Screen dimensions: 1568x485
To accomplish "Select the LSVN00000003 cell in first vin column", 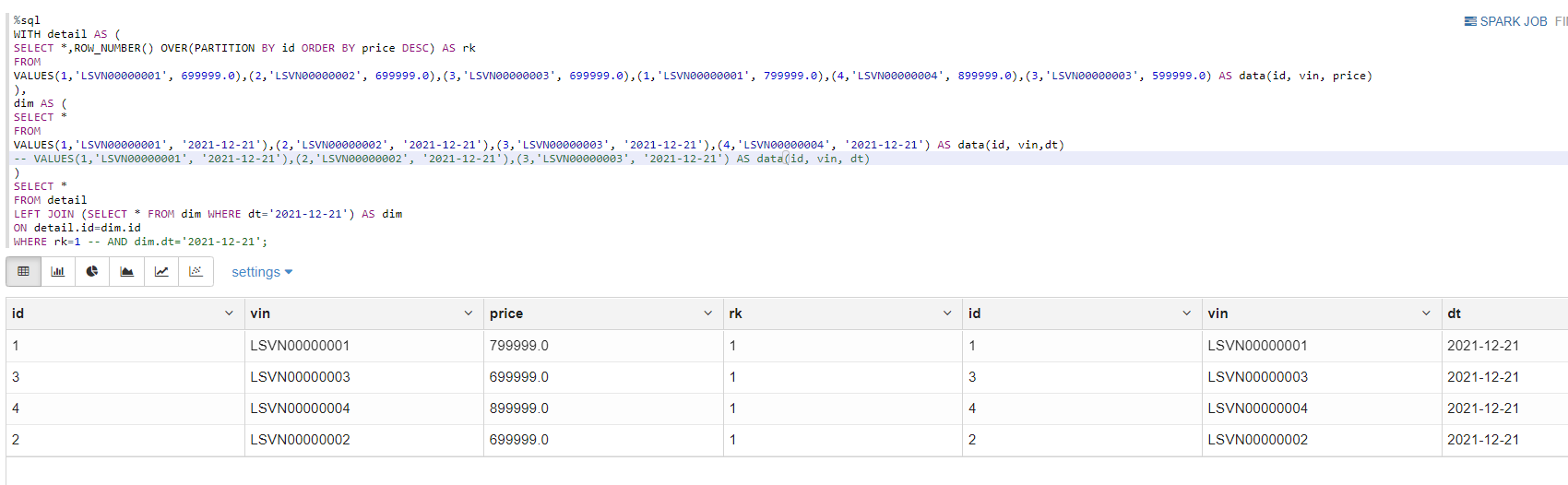I will point(364,377).
